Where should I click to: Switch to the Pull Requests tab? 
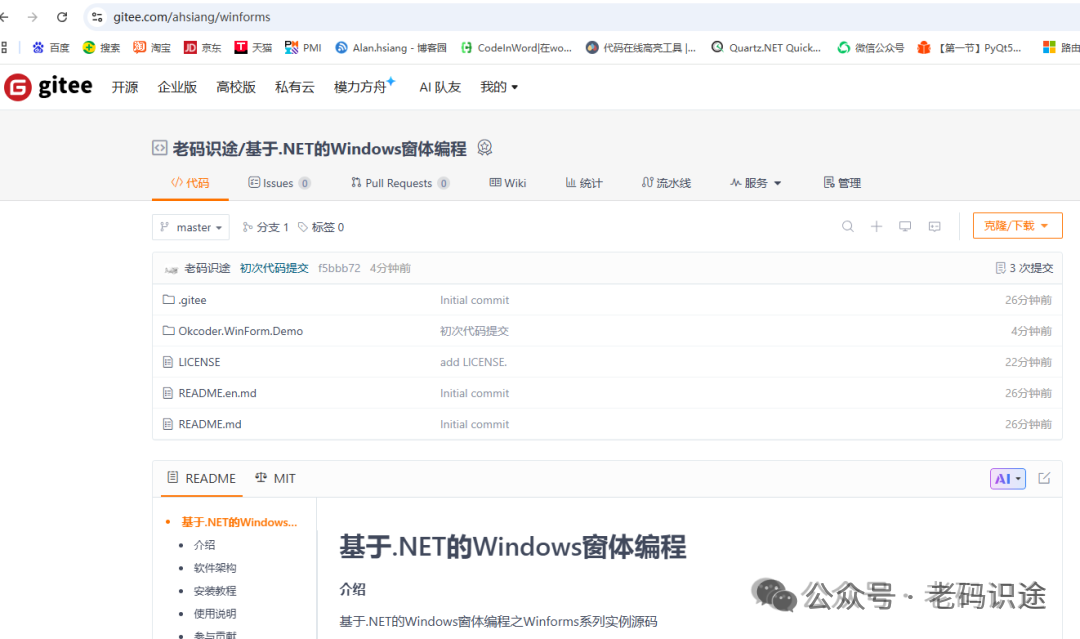tap(400, 182)
